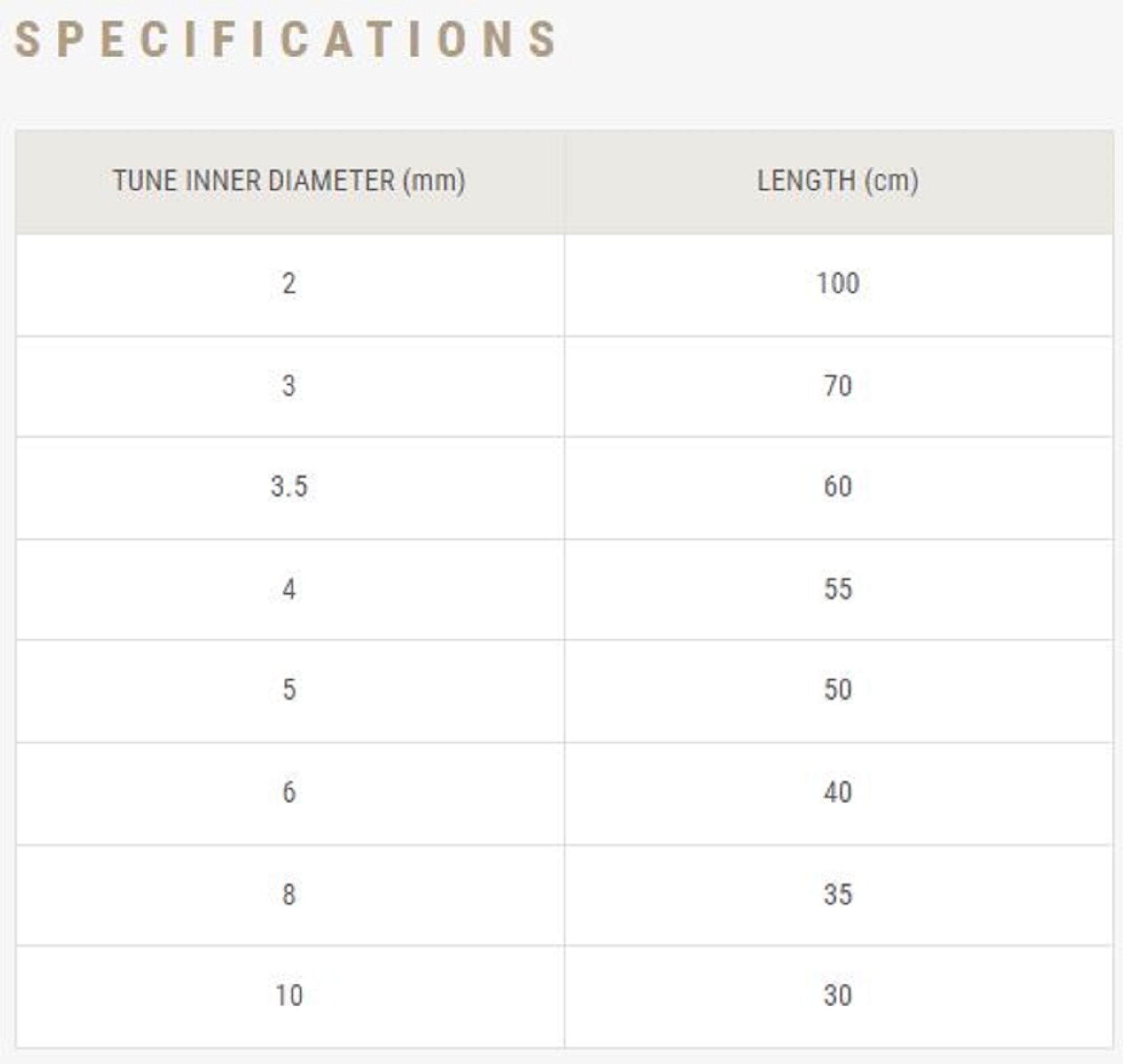Click the length value 30
Image resolution: width=1123 pixels, height=1064 pixels.
coord(838,995)
